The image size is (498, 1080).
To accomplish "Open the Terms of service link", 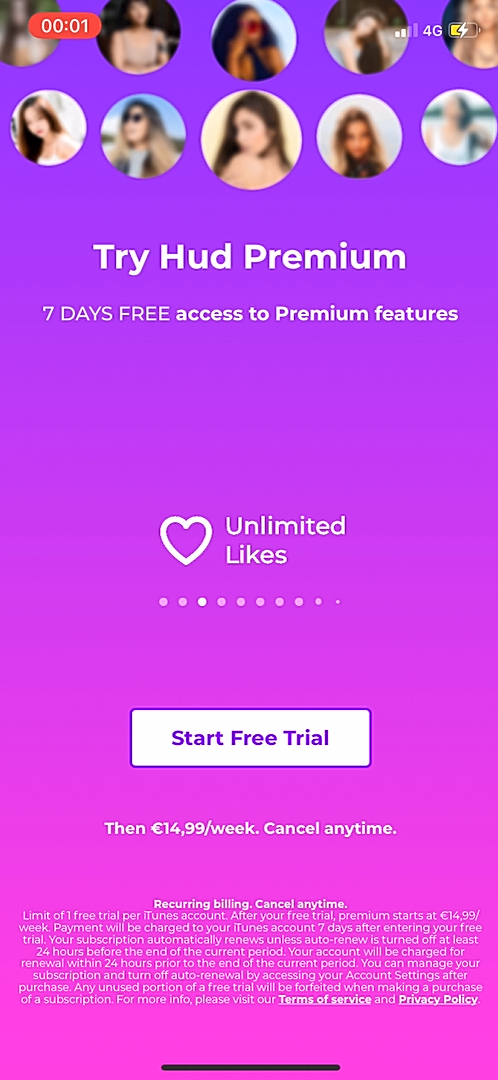I will coord(325,999).
